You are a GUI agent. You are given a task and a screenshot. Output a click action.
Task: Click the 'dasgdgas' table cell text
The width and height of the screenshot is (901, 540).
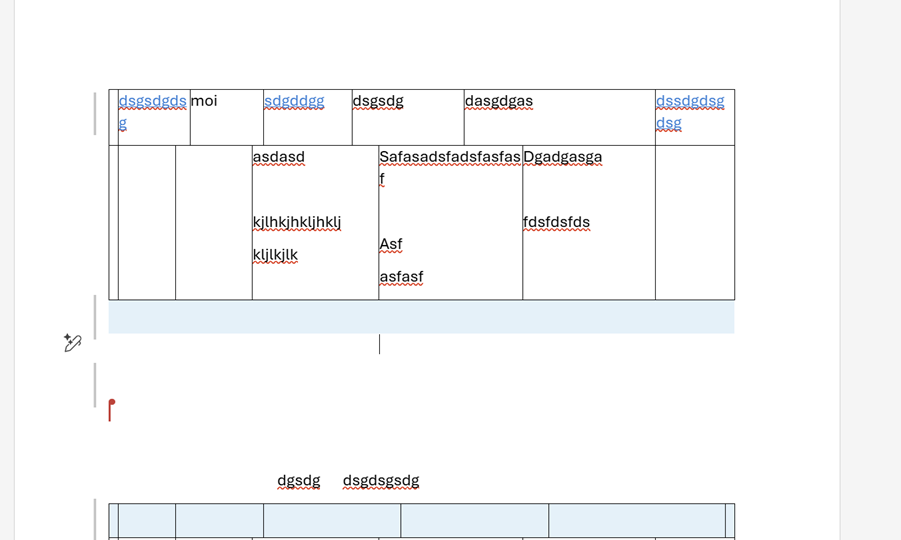(x=499, y=101)
